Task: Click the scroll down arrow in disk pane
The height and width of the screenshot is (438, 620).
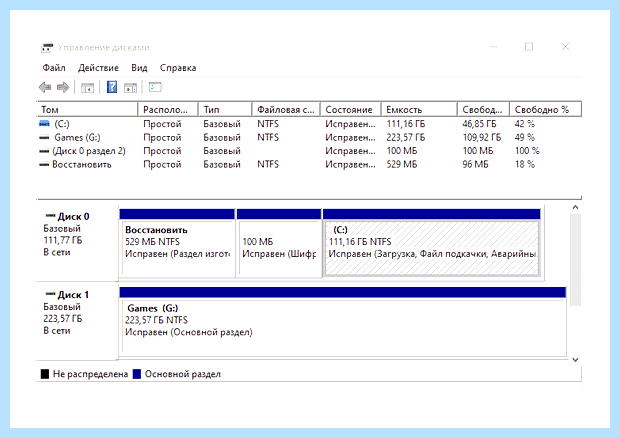Action: (x=575, y=359)
